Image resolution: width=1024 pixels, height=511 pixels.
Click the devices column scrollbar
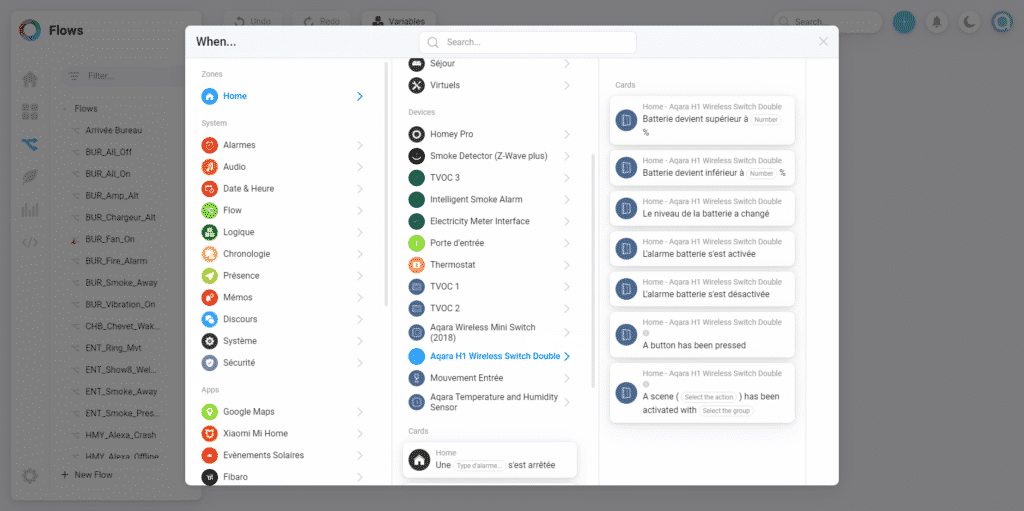(x=593, y=271)
